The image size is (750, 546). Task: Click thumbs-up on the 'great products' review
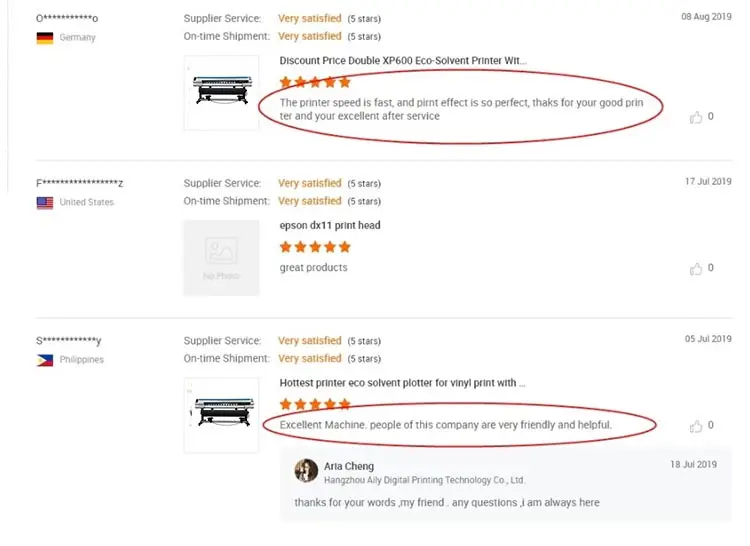(696, 268)
